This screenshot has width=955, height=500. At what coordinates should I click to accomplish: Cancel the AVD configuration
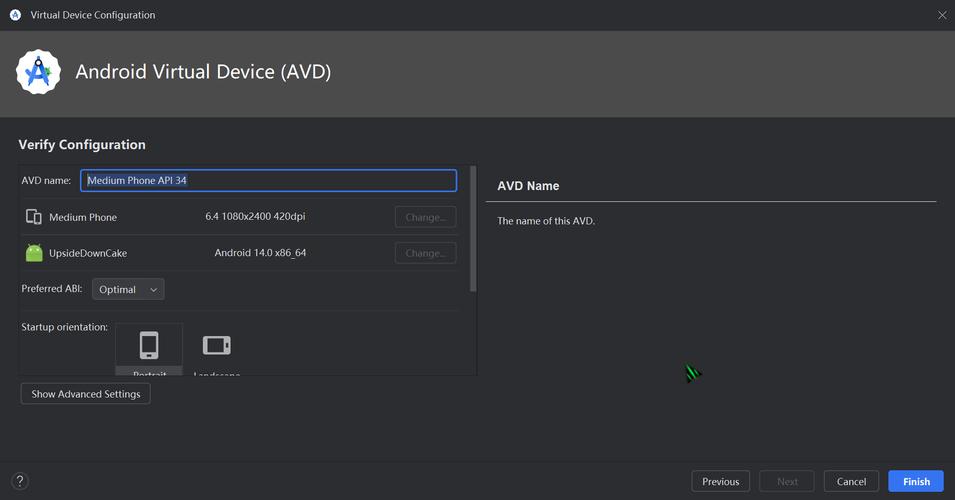click(851, 481)
